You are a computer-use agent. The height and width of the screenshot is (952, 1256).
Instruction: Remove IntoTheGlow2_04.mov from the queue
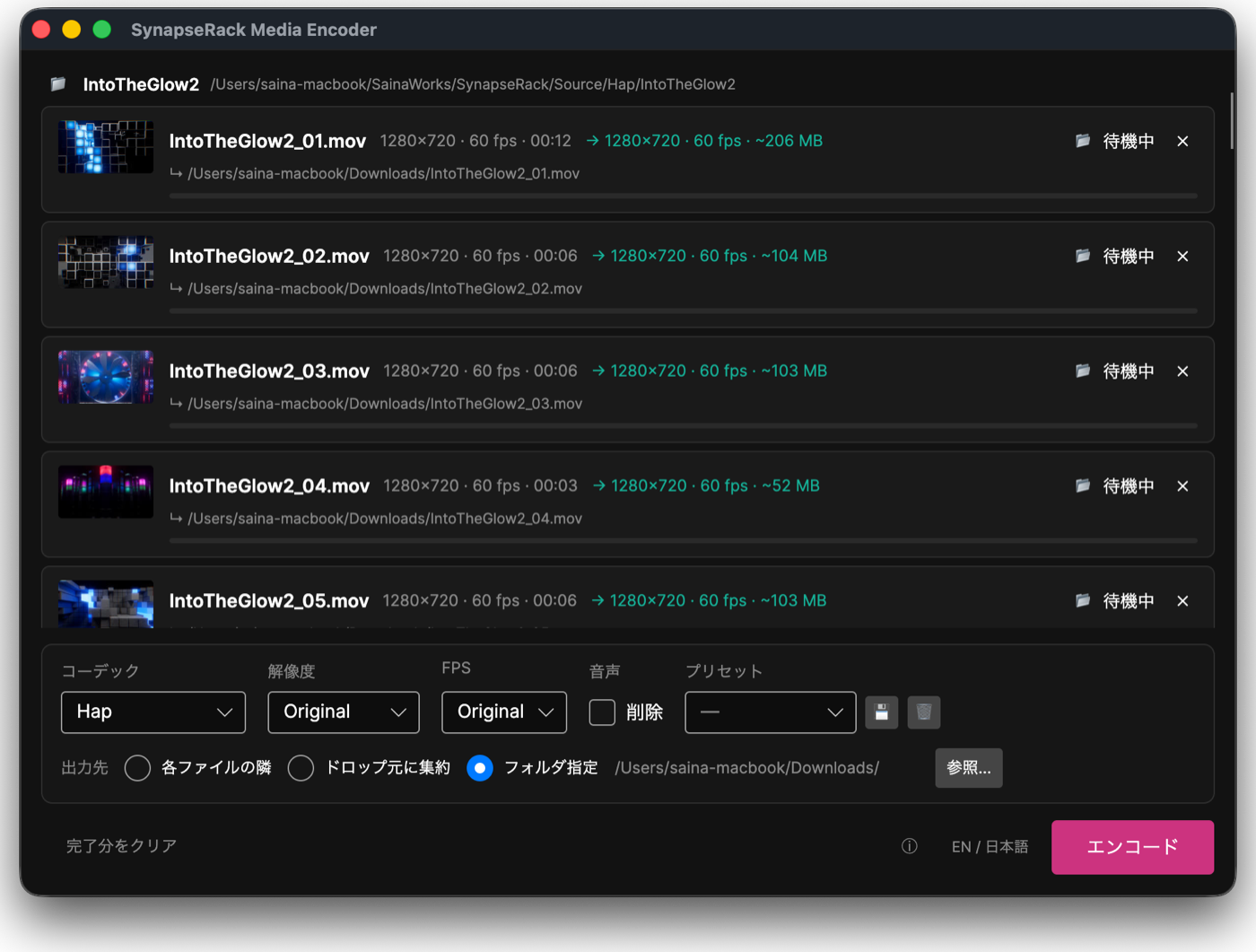coord(1182,485)
